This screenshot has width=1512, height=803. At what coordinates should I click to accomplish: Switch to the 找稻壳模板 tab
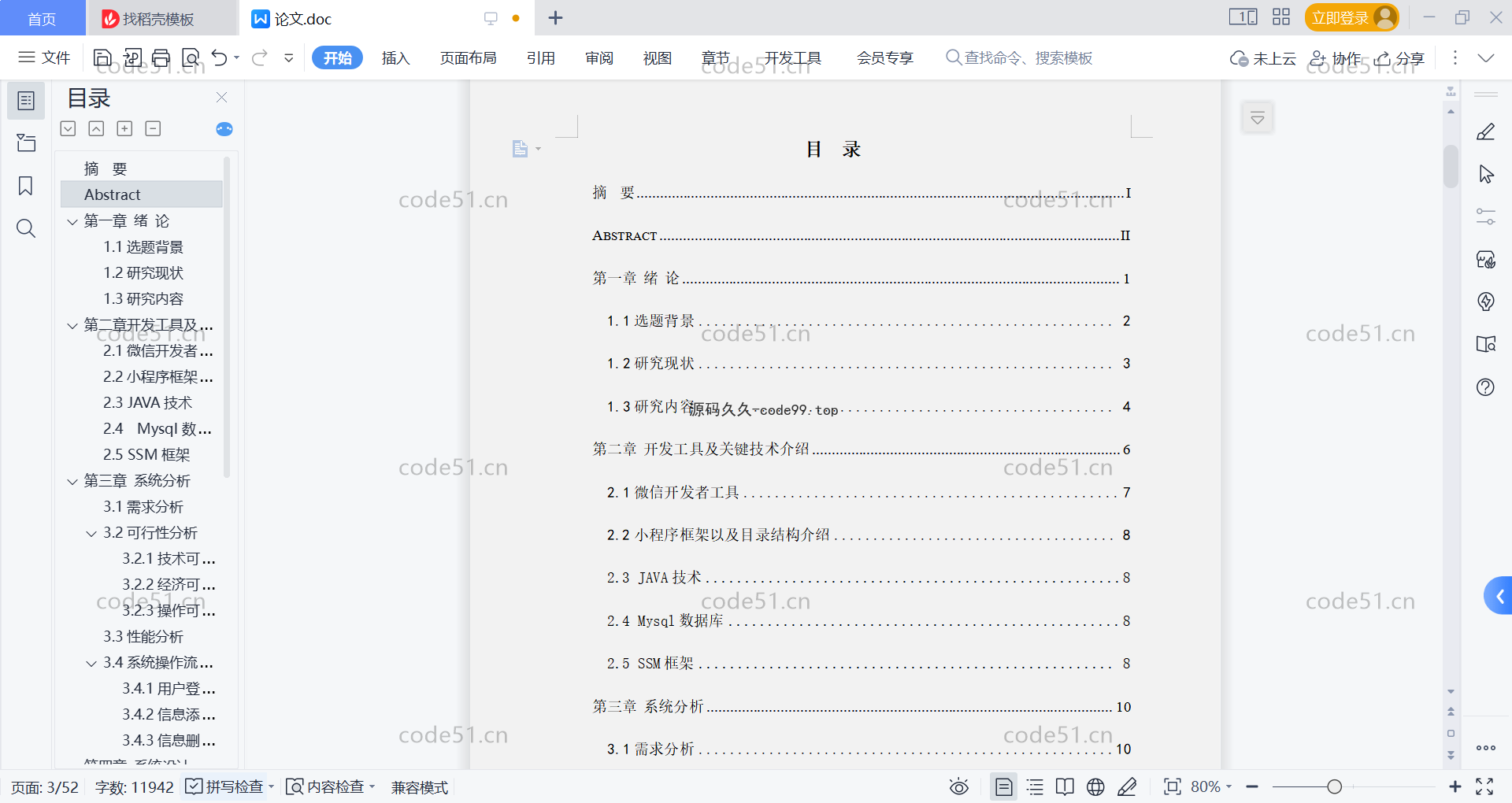161,18
